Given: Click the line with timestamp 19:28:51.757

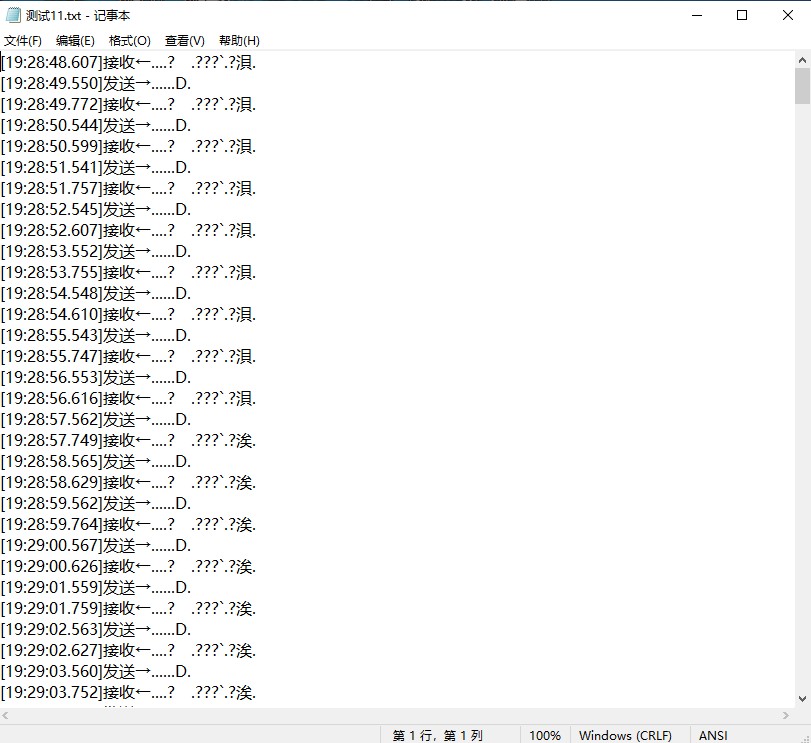Looking at the screenshot, I should pyautogui.click(x=128, y=188).
